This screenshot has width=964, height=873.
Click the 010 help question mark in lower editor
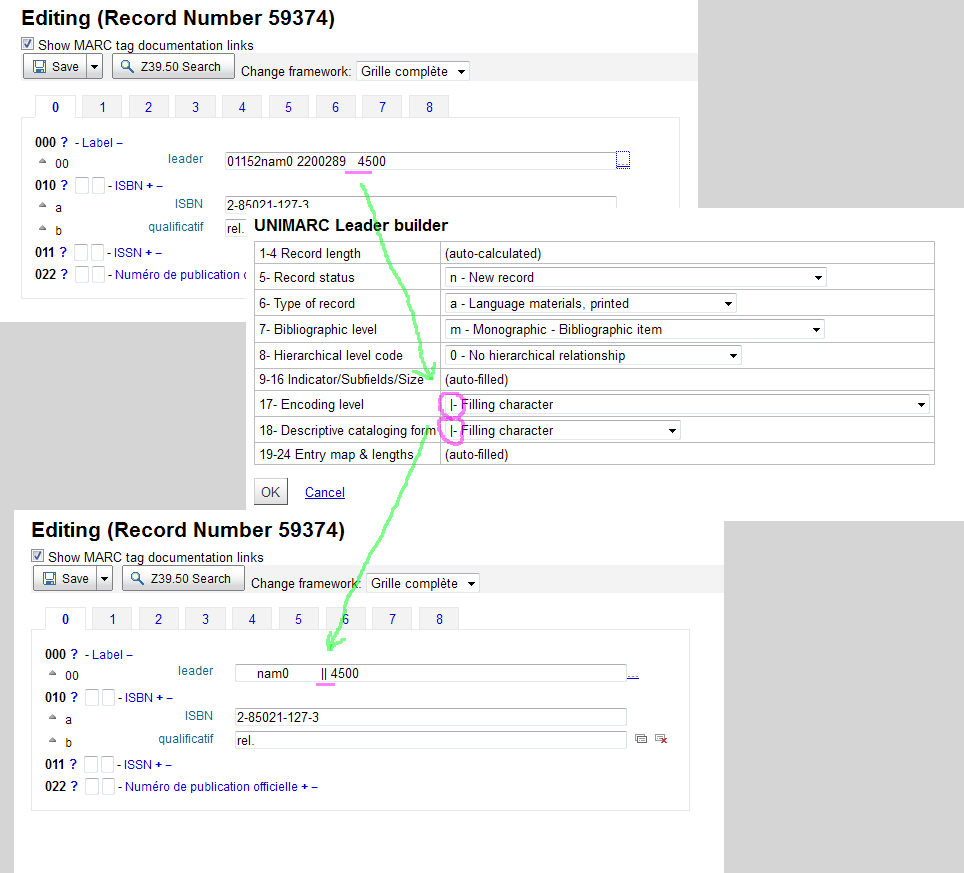click(74, 697)
